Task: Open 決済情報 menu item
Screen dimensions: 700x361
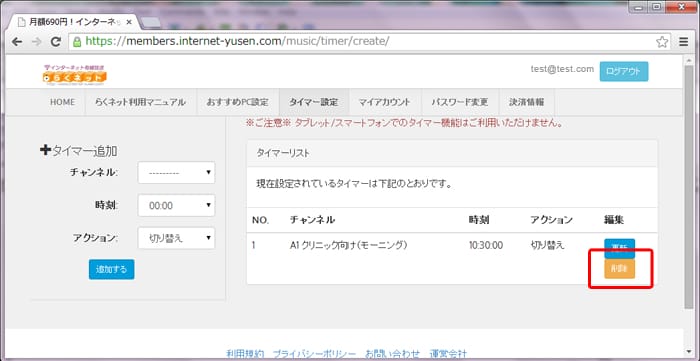Action: (x=527, y=102)
